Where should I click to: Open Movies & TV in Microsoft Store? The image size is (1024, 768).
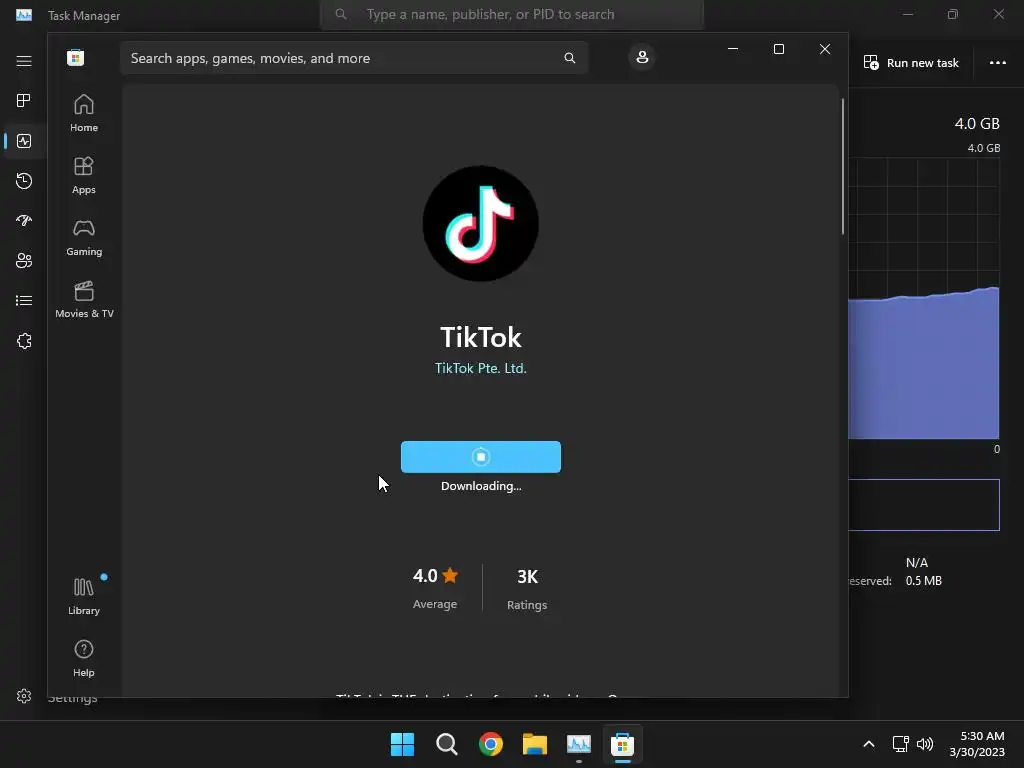(x=84, y=299)
